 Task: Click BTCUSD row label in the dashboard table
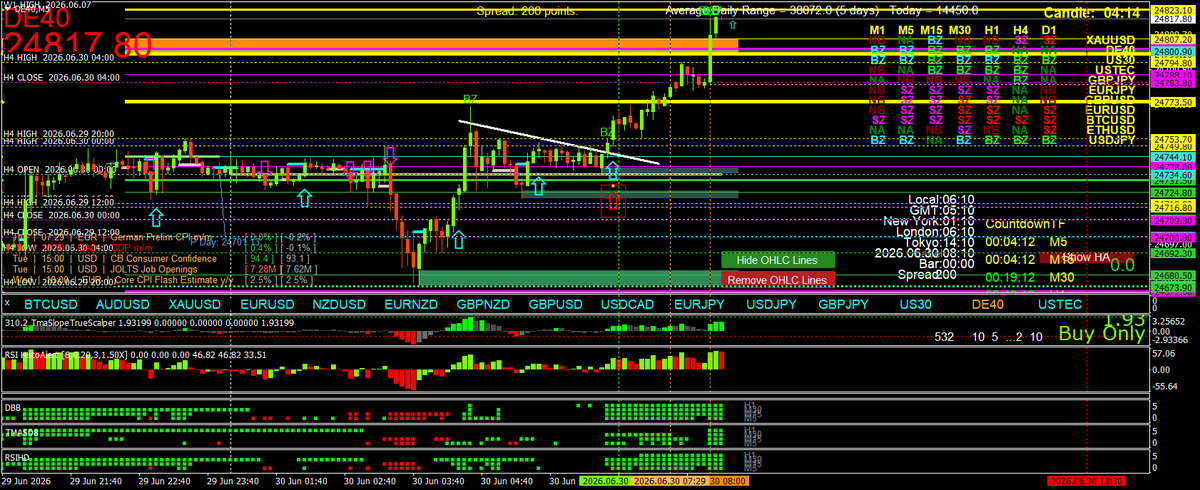(1111, 120)
